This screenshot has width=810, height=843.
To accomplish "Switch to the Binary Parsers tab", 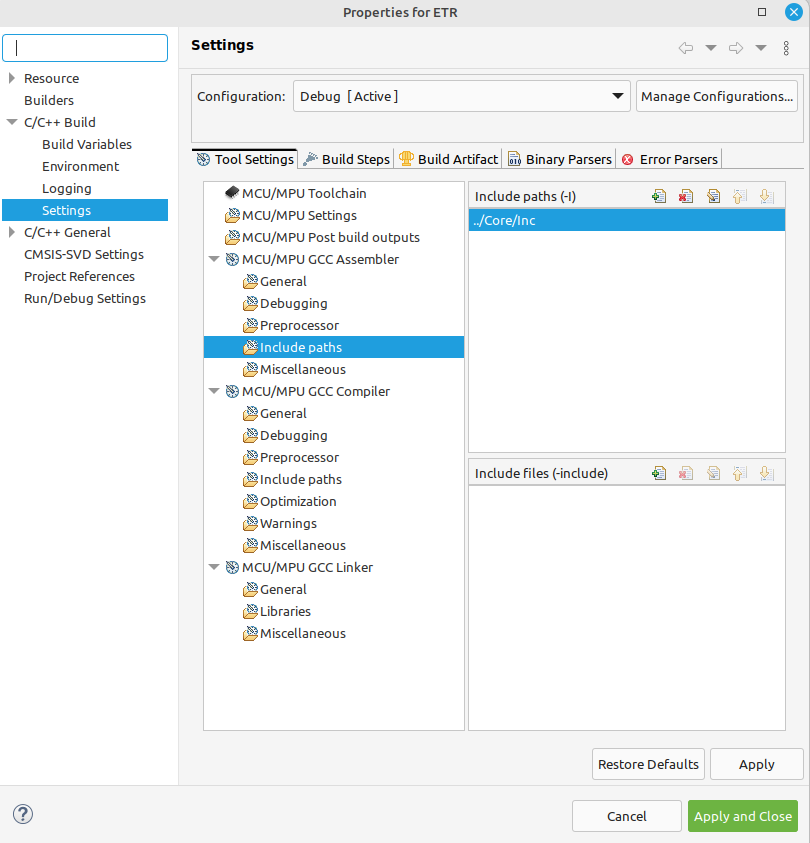I will click(x=559, y=159).
